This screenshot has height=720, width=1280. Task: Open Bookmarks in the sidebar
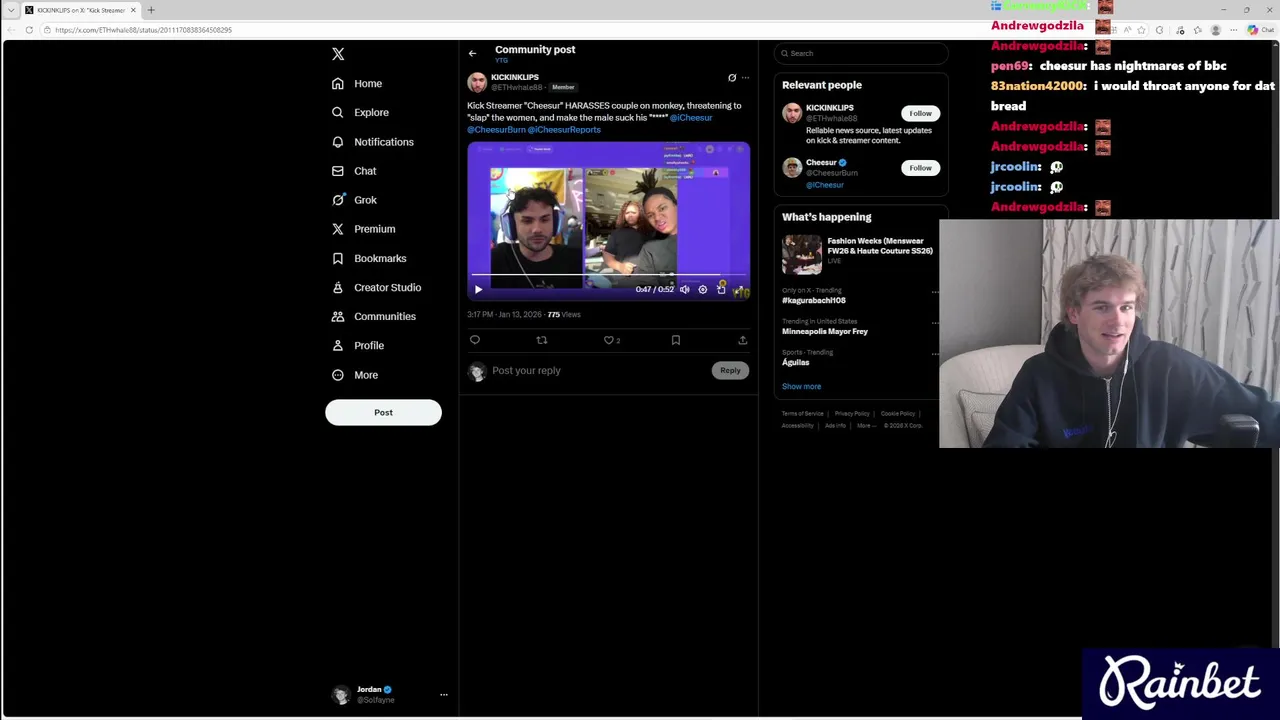click(368, 258)
